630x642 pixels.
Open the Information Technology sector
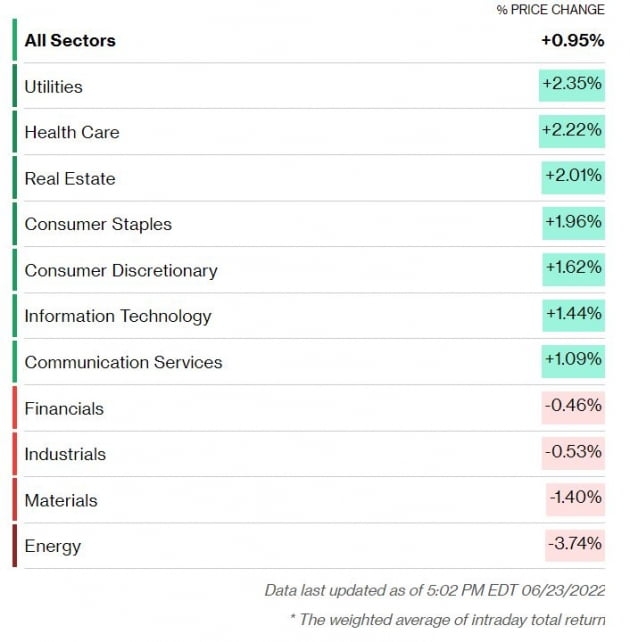(x=118, y=316)
